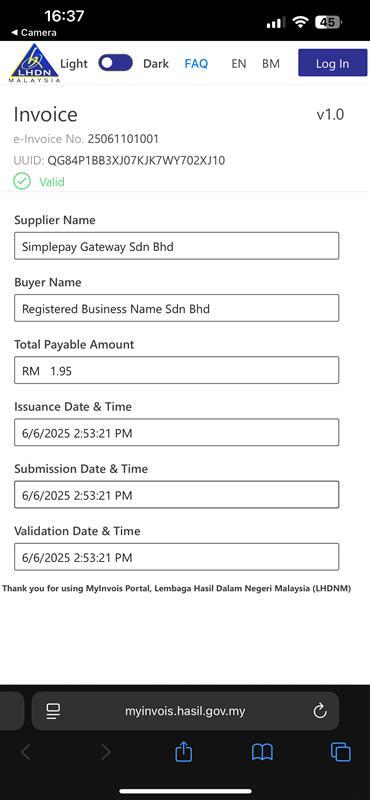Tap the green Valid checkmark icon
370x800 pixels.
tap(22, 181)
